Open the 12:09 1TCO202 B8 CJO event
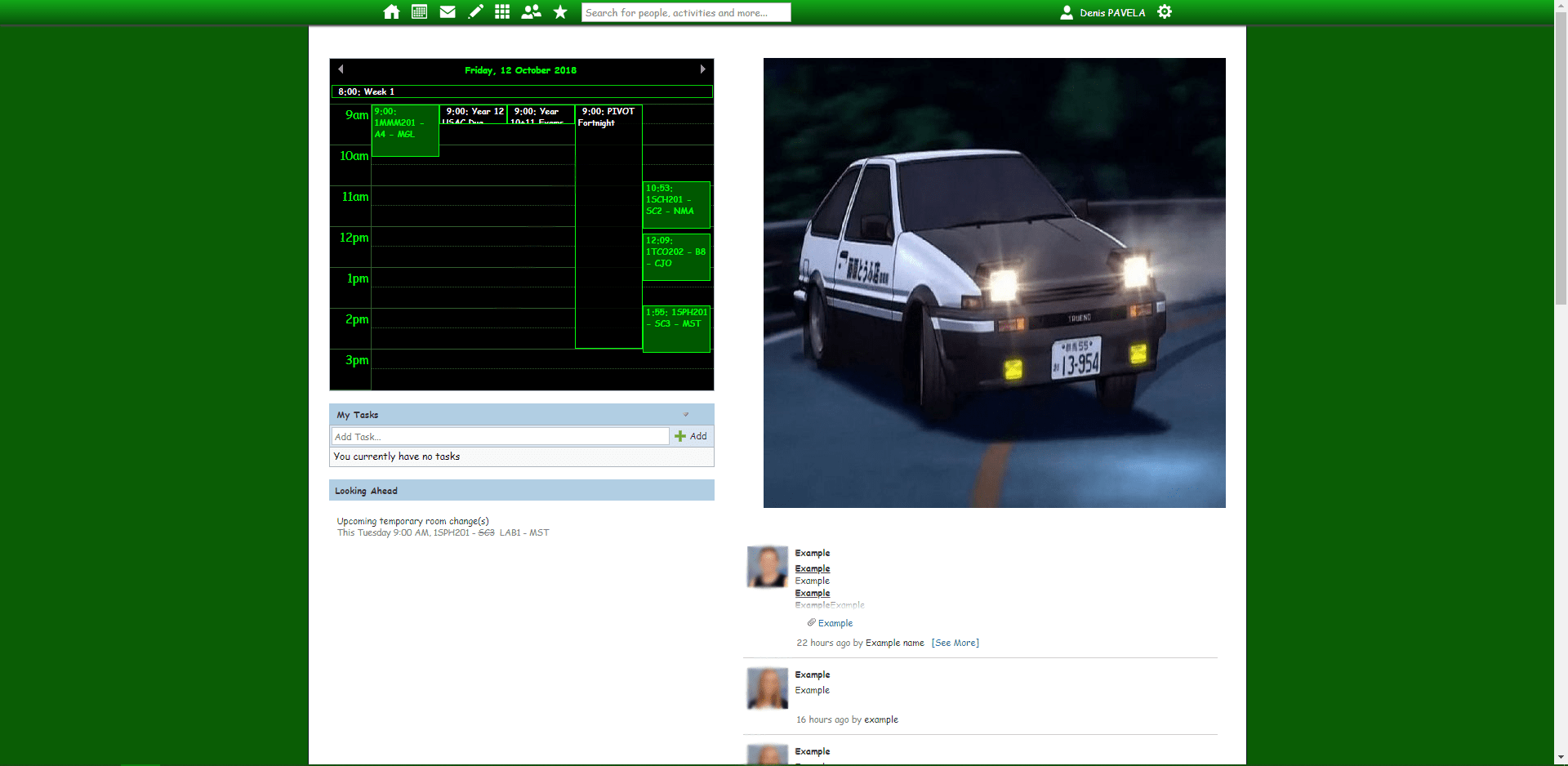This screenshot has width=1568, height=766. [676, 257]
